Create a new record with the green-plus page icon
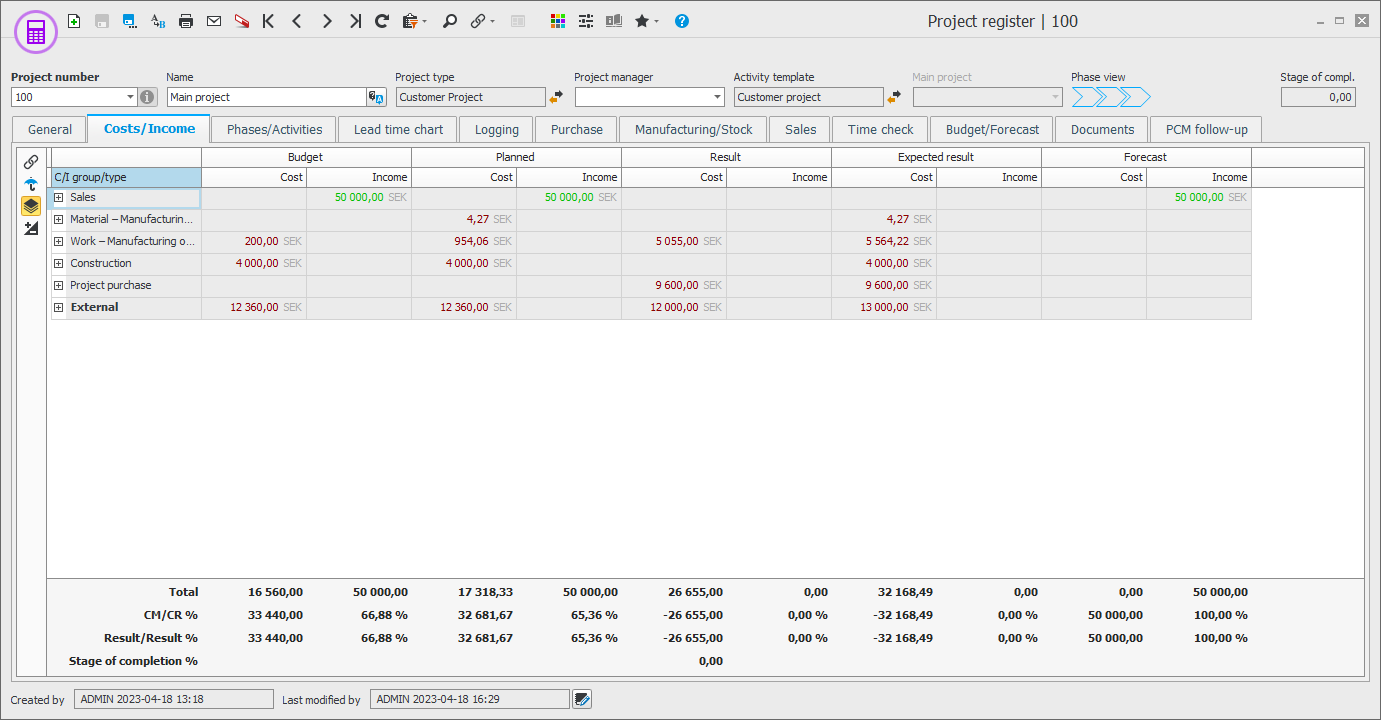The height and width of the screenshot is (720, 1381). (74, 20)
